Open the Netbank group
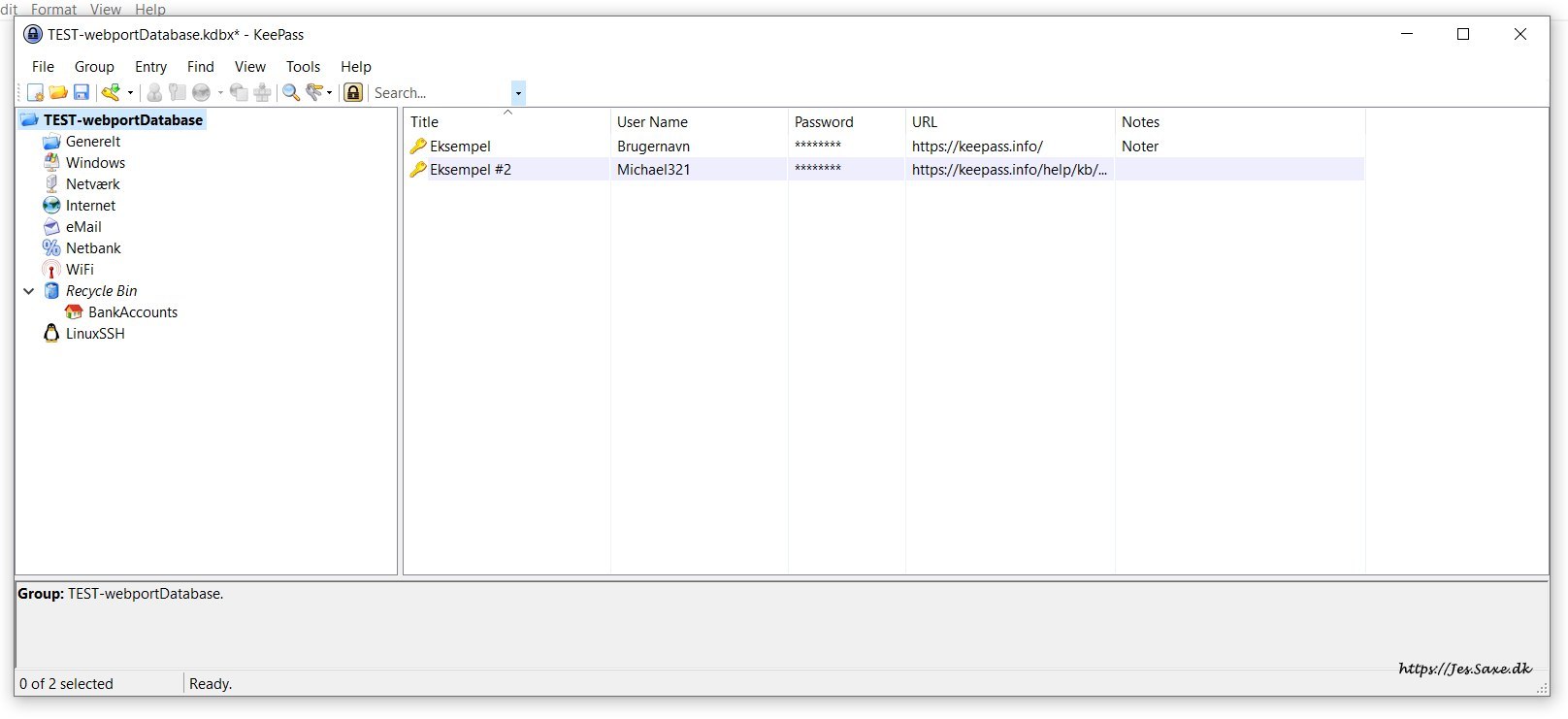The height and width of the screenshot is (719, 1568). (x=92, y=248)
